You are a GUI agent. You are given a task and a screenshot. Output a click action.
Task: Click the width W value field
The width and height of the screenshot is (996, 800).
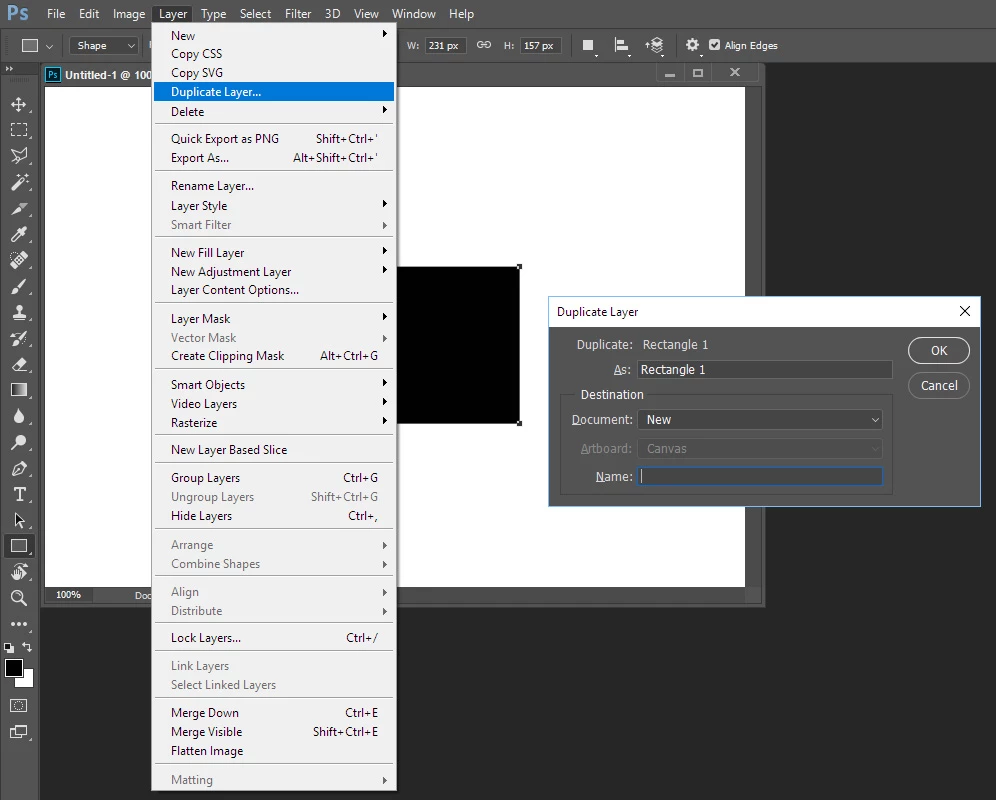tap(445, 46)
